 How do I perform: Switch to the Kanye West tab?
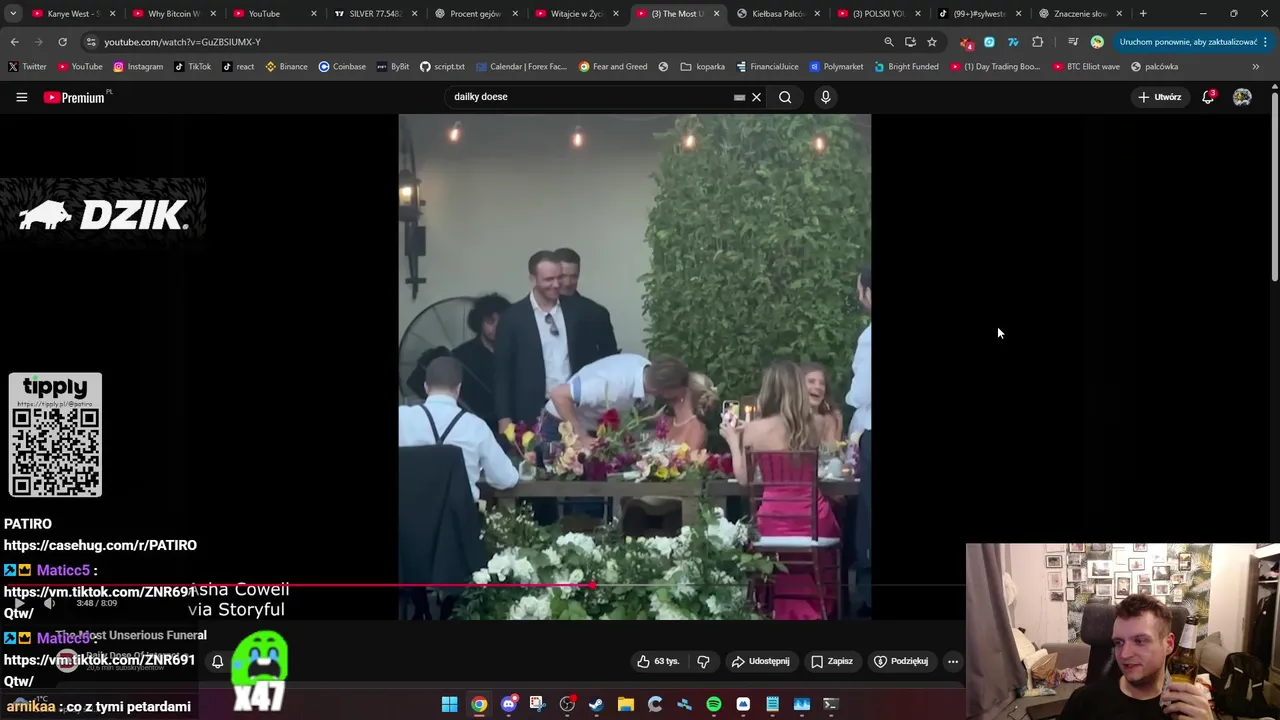point(66,14)
